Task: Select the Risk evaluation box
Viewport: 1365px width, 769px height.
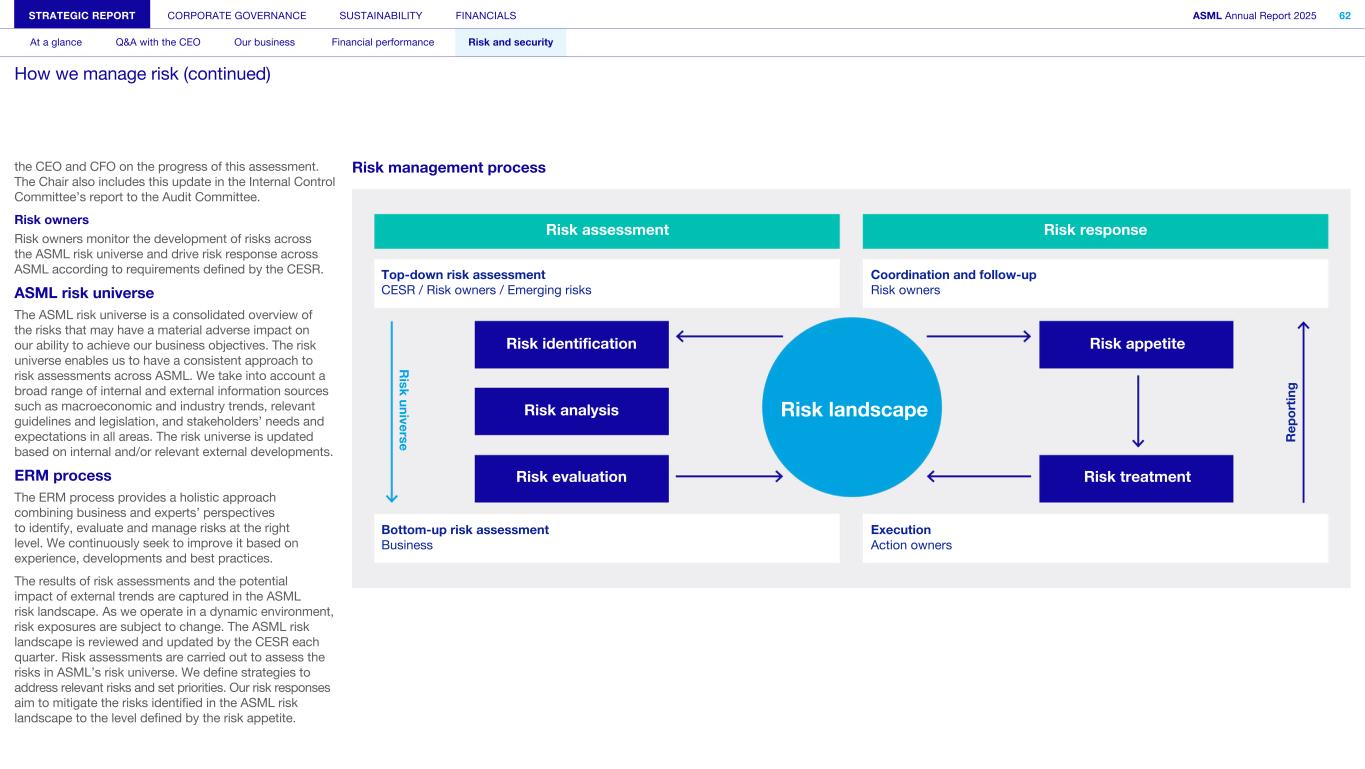Action: point(571,477)
